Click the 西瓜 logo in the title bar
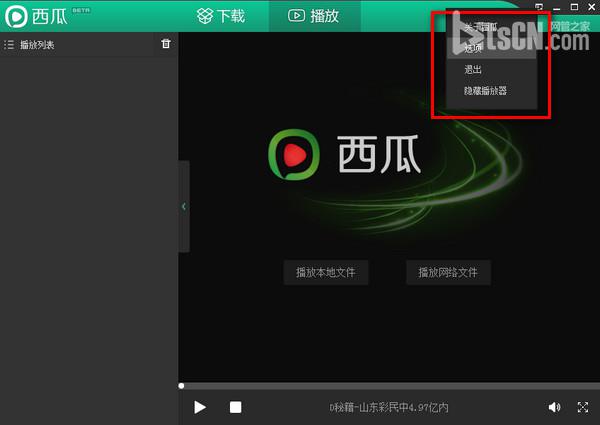 tap(36, 16)
